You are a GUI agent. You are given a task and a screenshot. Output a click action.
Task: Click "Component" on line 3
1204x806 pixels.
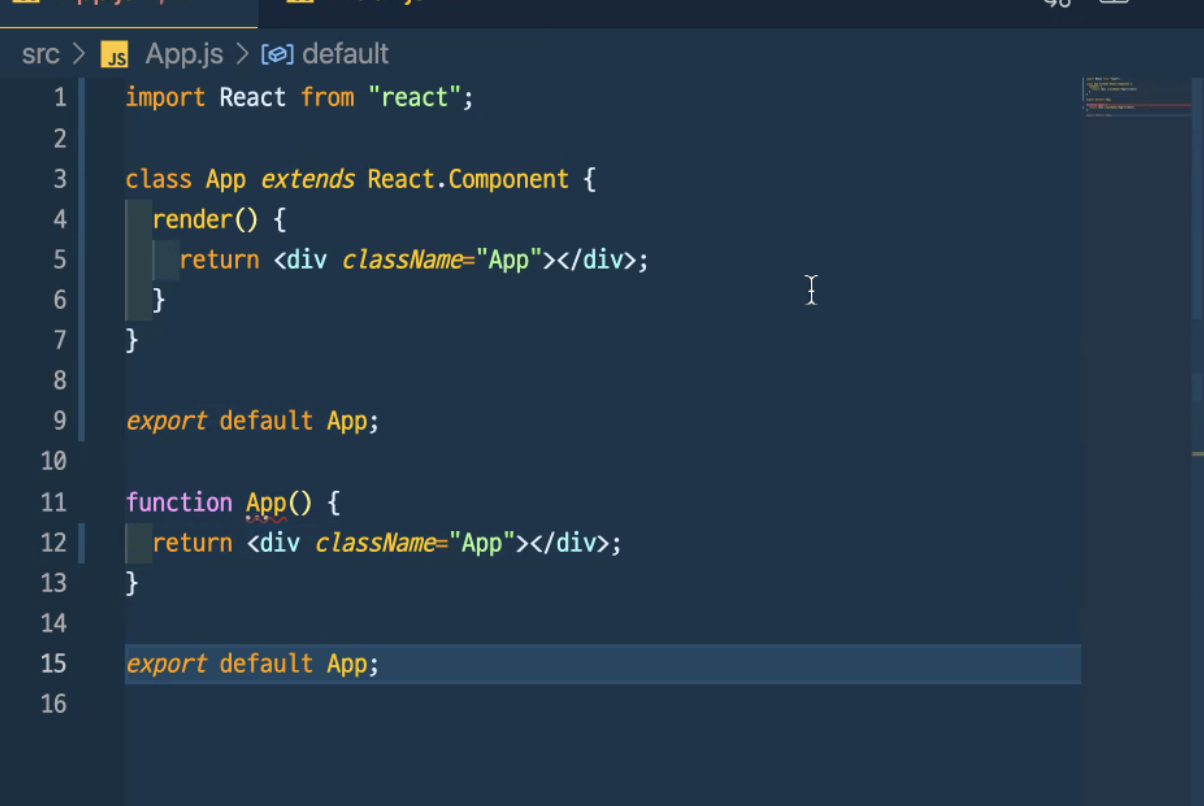click(508, 180)
